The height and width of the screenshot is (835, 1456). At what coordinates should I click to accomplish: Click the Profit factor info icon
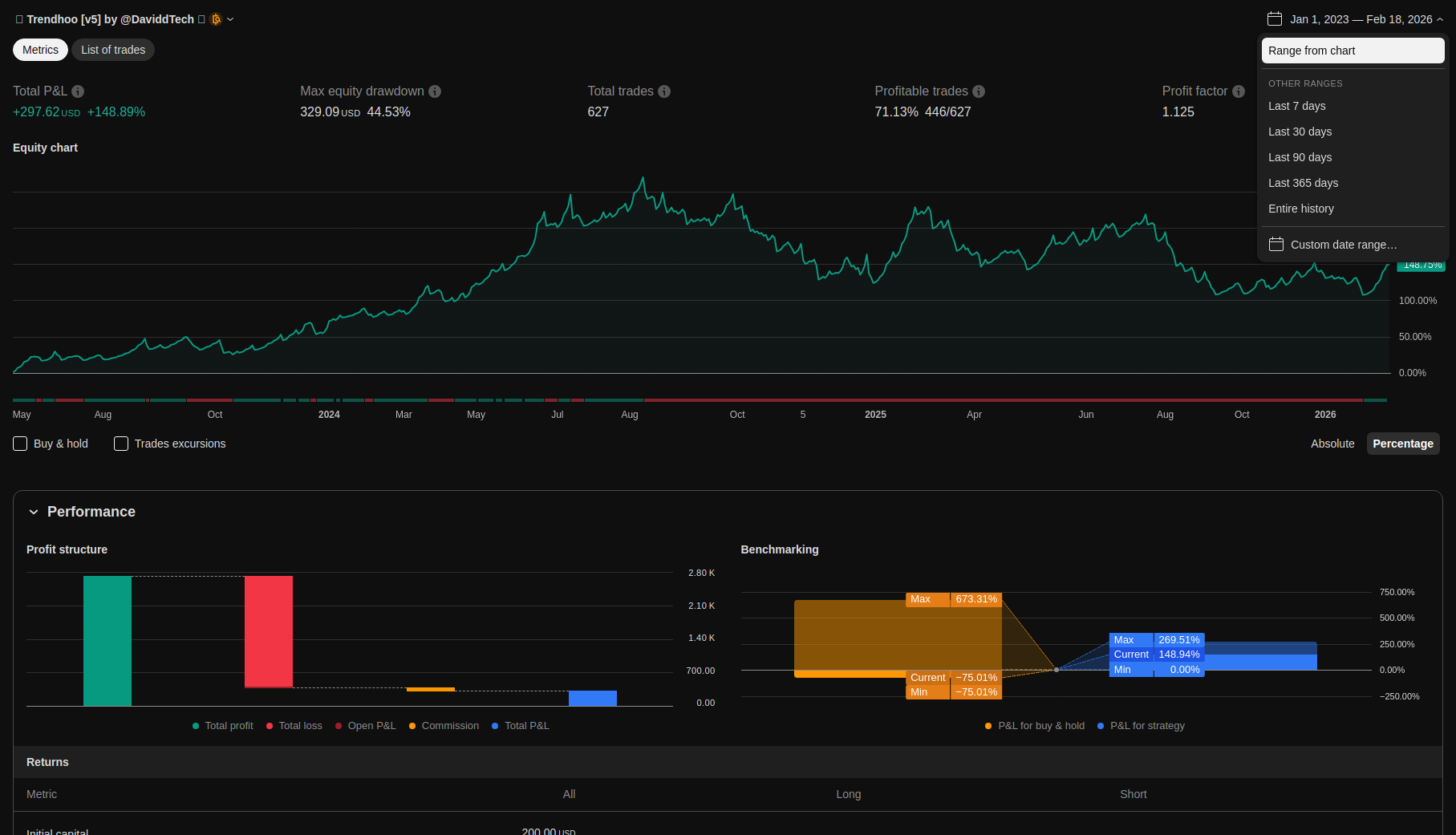point(1239,91)
